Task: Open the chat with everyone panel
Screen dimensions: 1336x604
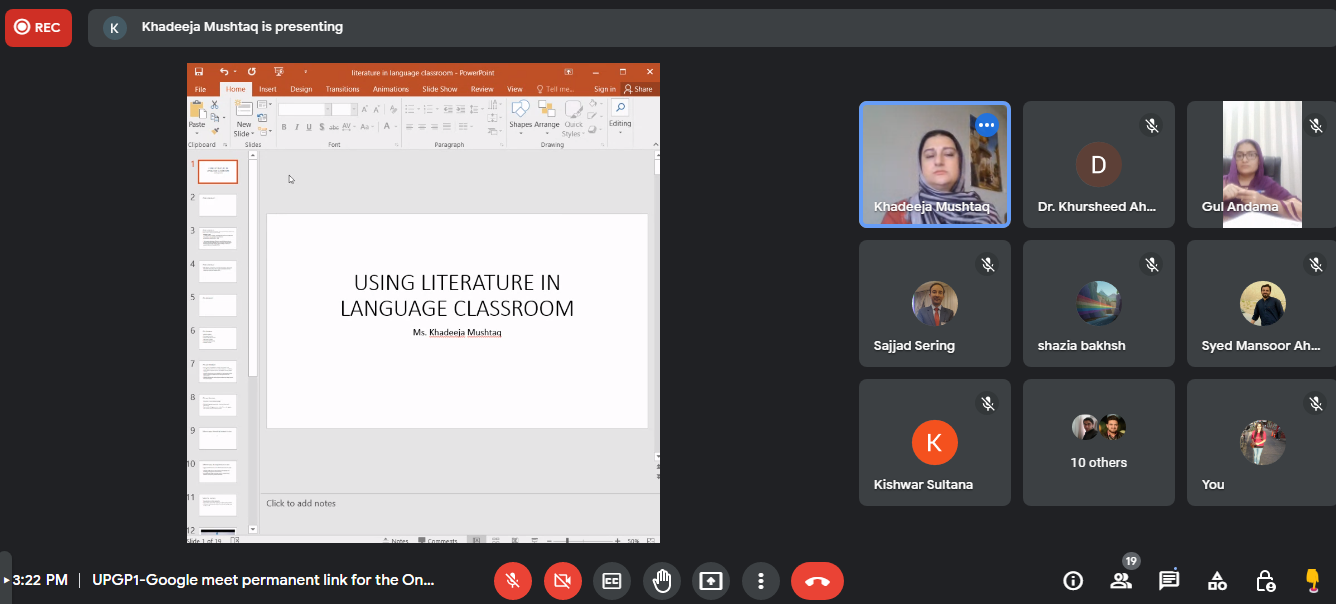Action: pos(1169,581)
